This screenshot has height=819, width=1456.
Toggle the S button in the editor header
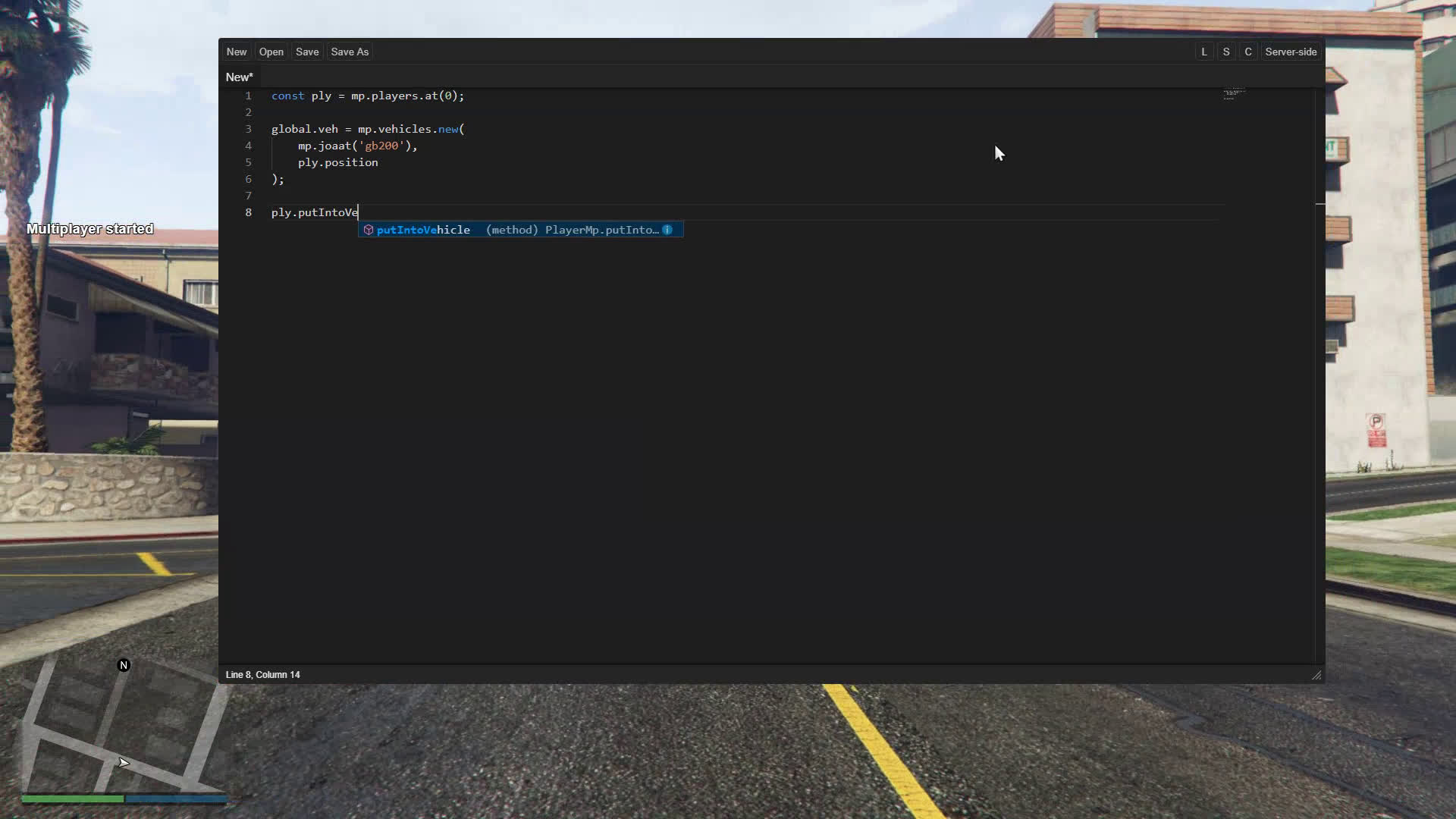coord(1226,51)
